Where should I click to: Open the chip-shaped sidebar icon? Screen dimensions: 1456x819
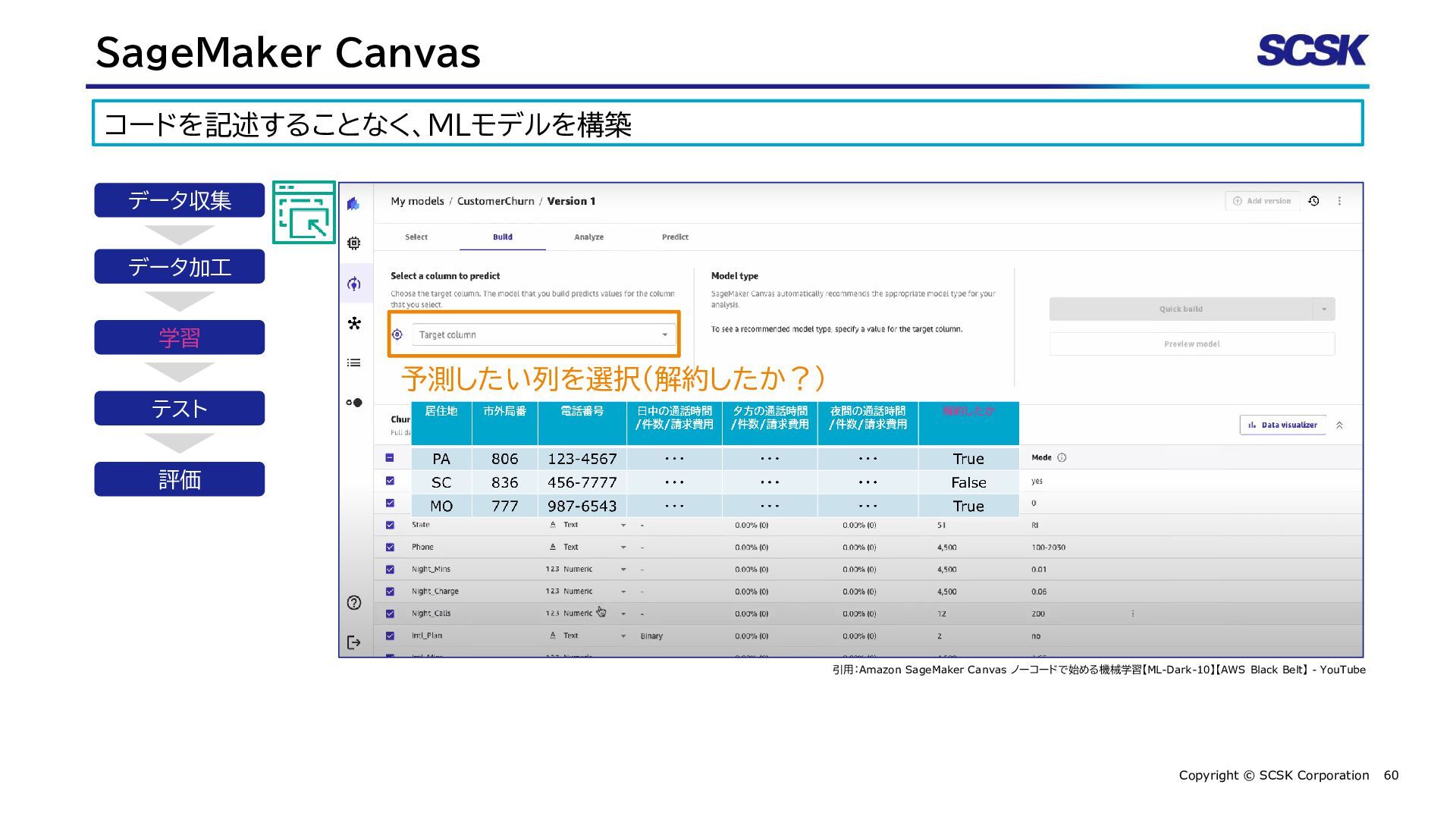(x=353, y=243)
